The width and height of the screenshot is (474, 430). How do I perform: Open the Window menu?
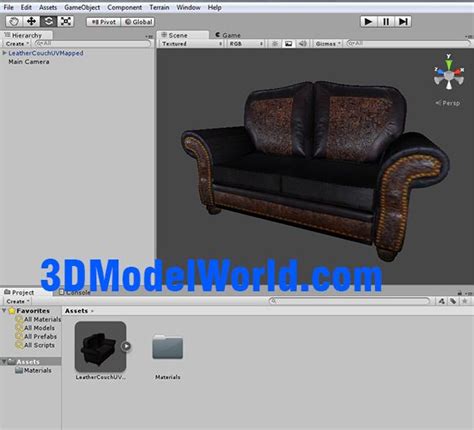click(x=188, y=7)
